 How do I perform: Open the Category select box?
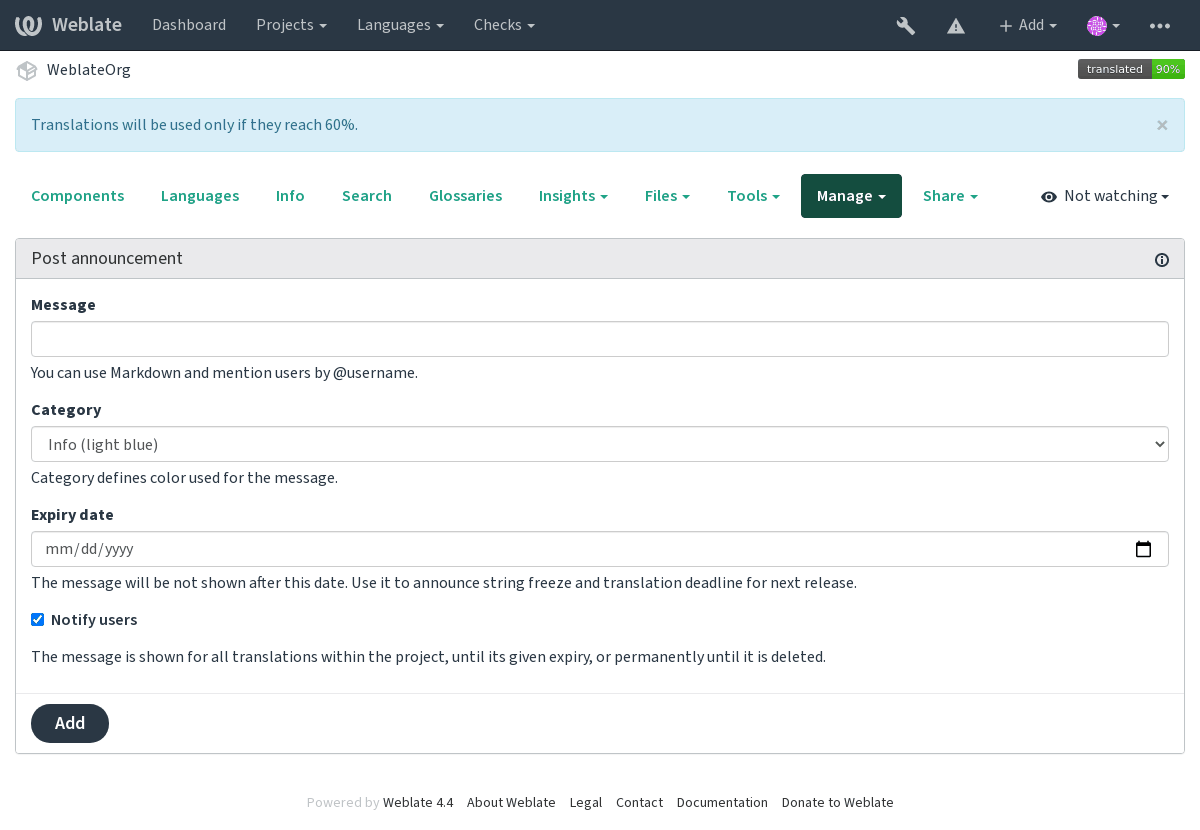(600, 444)
